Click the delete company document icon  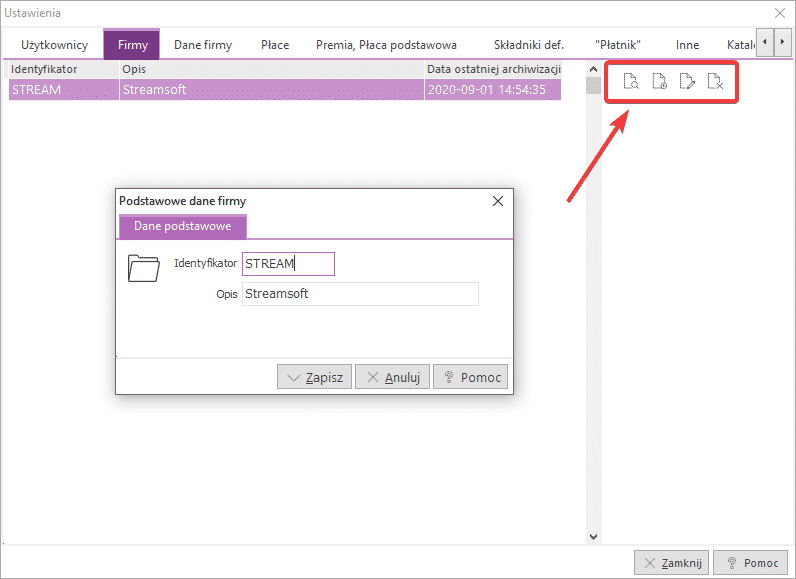tap(715, 81)
